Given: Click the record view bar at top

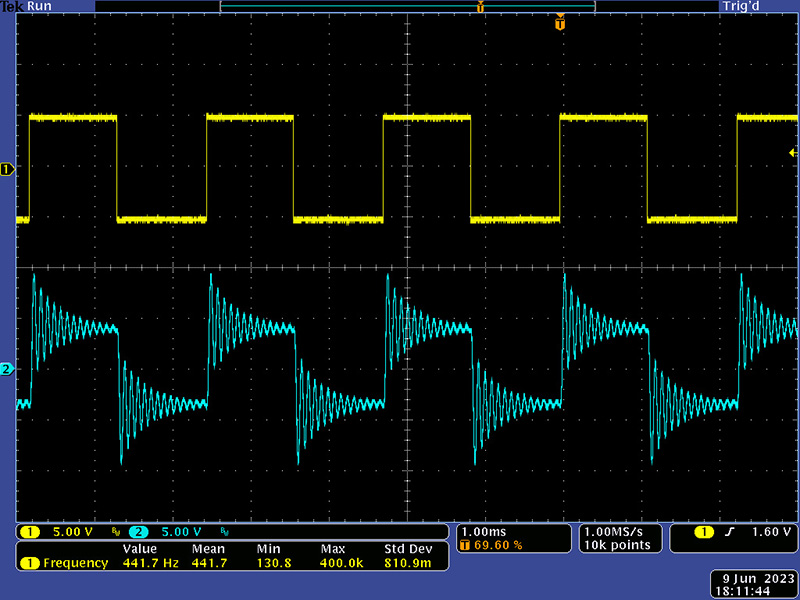Looking at the screenshot, I should coord(407,7).
